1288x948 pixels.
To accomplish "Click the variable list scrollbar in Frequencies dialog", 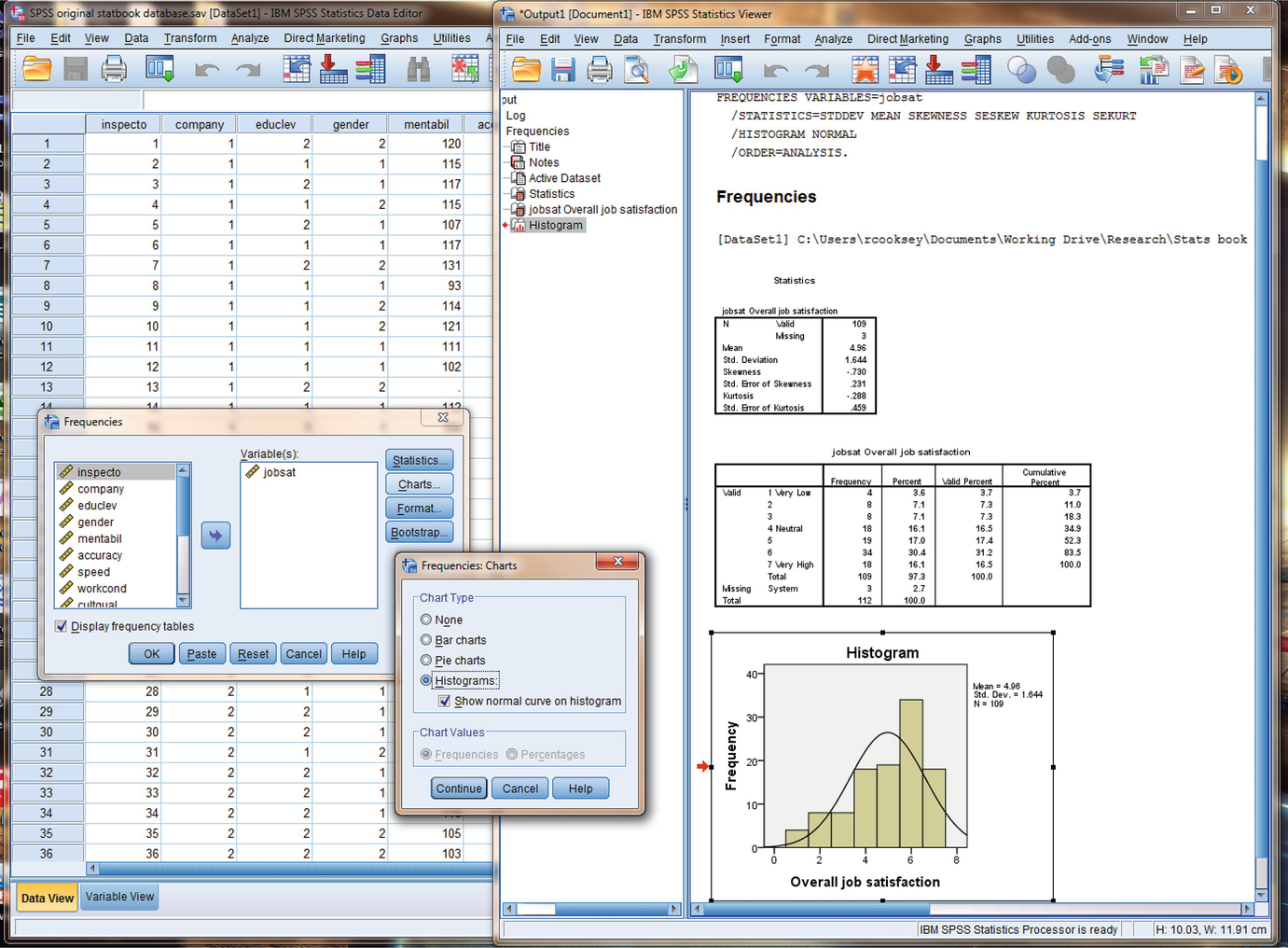I will [x=183, y=536].
